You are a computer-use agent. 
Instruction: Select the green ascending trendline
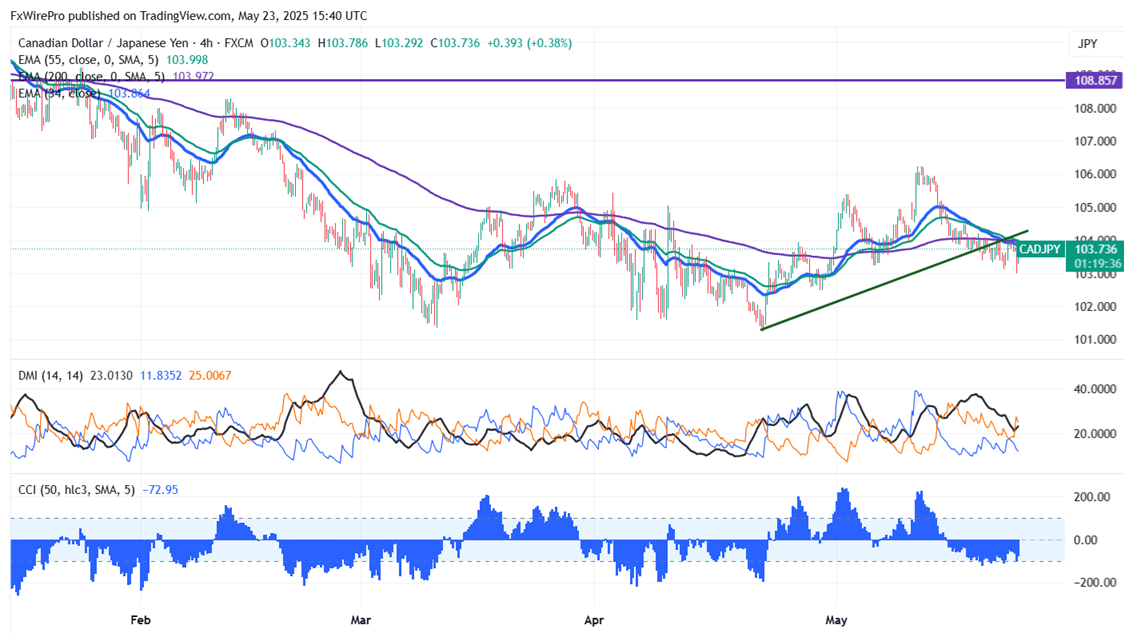click(x=895, y=280)
